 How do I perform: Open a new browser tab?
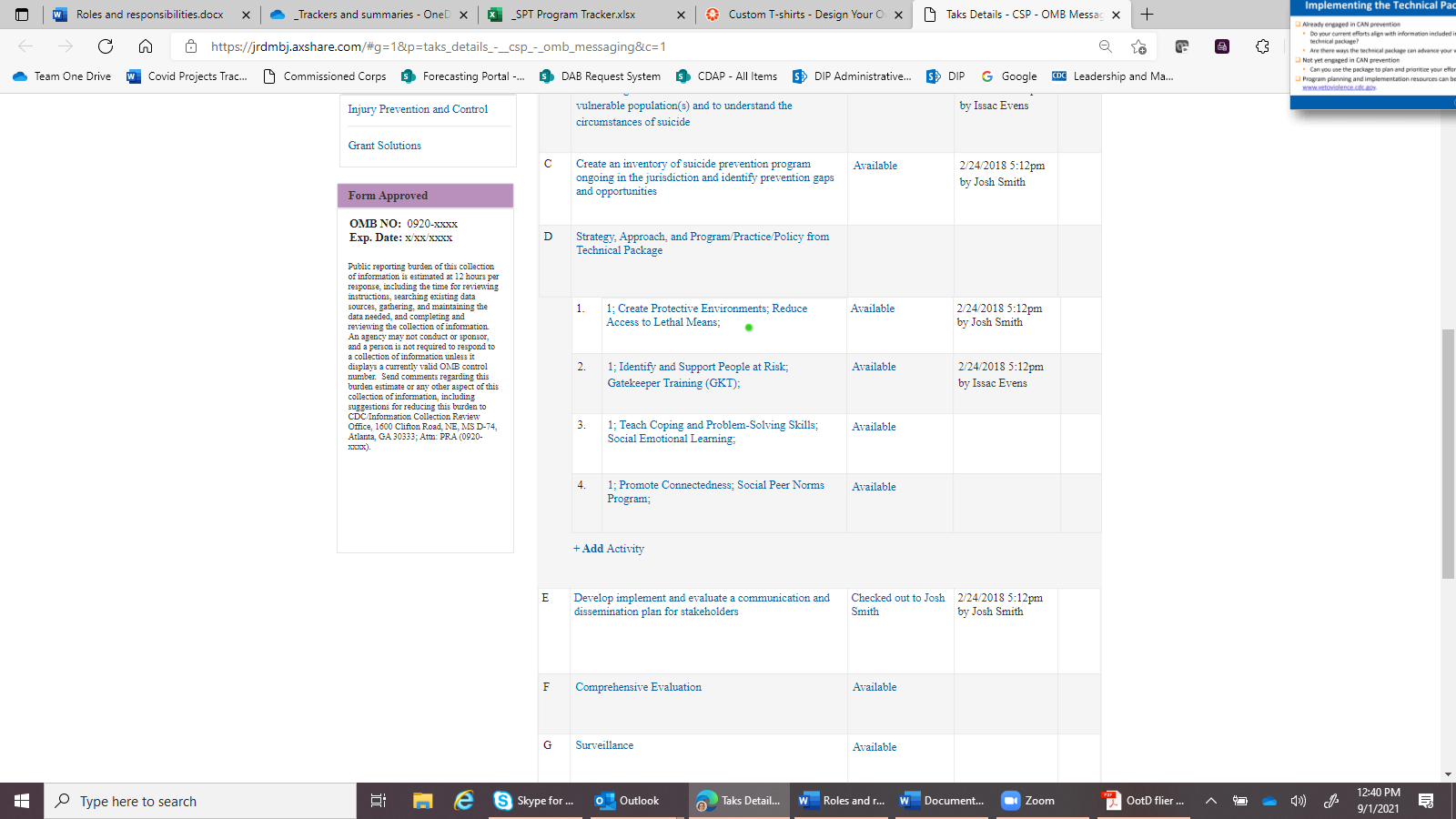pyautogui.click(x=1147, y=15)
